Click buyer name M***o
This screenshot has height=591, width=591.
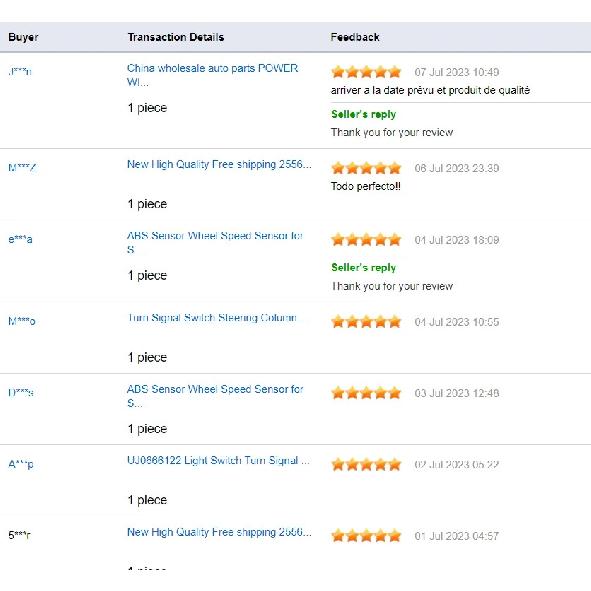22,321
